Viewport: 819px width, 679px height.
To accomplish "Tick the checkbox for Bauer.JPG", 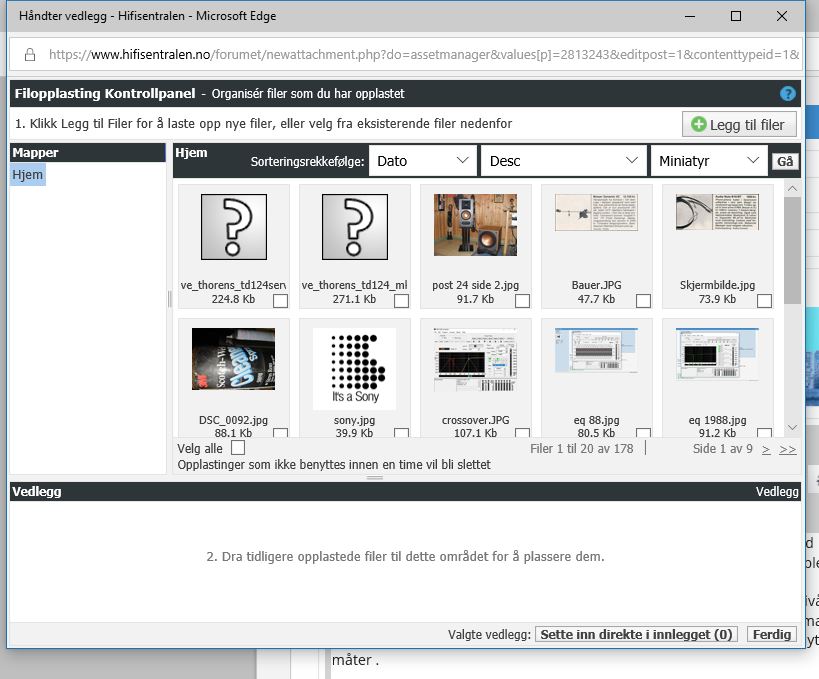I will coord(643,300).
